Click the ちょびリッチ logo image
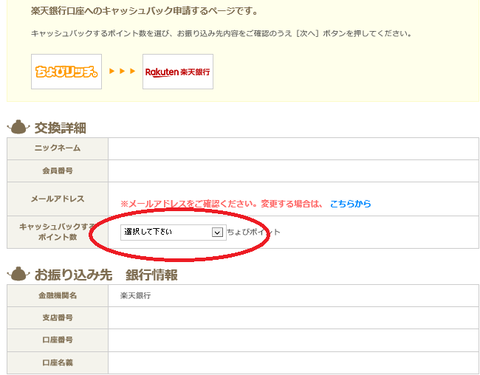Image resolution: width=480 pixels, height=375 pixels. [66, 72]
